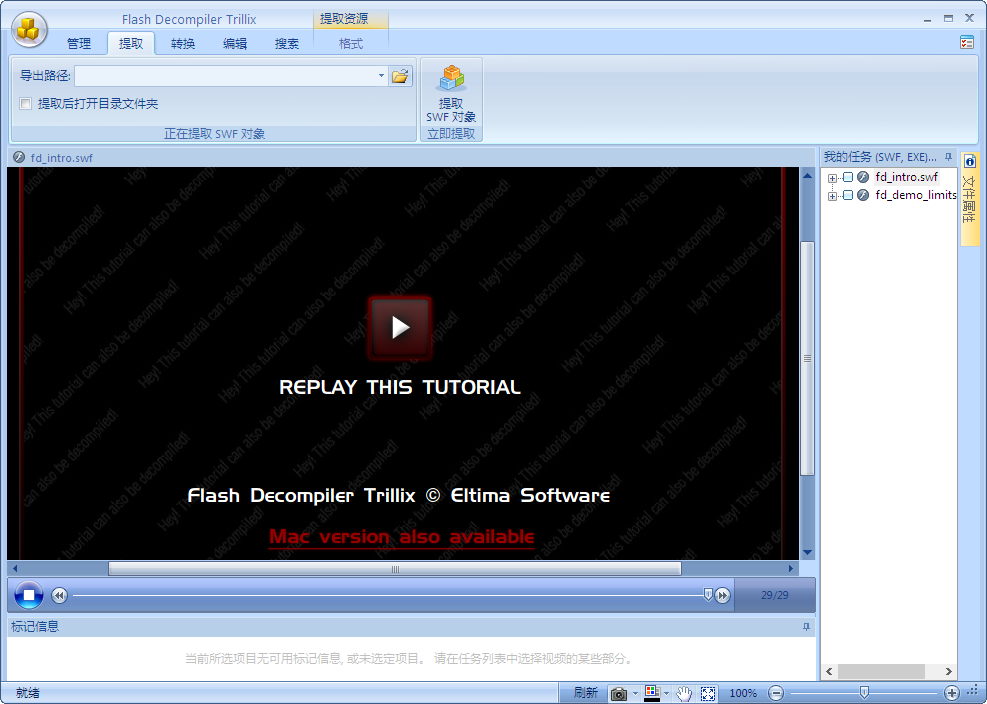Switch to the 转换 ribbon tab

click(x=183, y=43)
